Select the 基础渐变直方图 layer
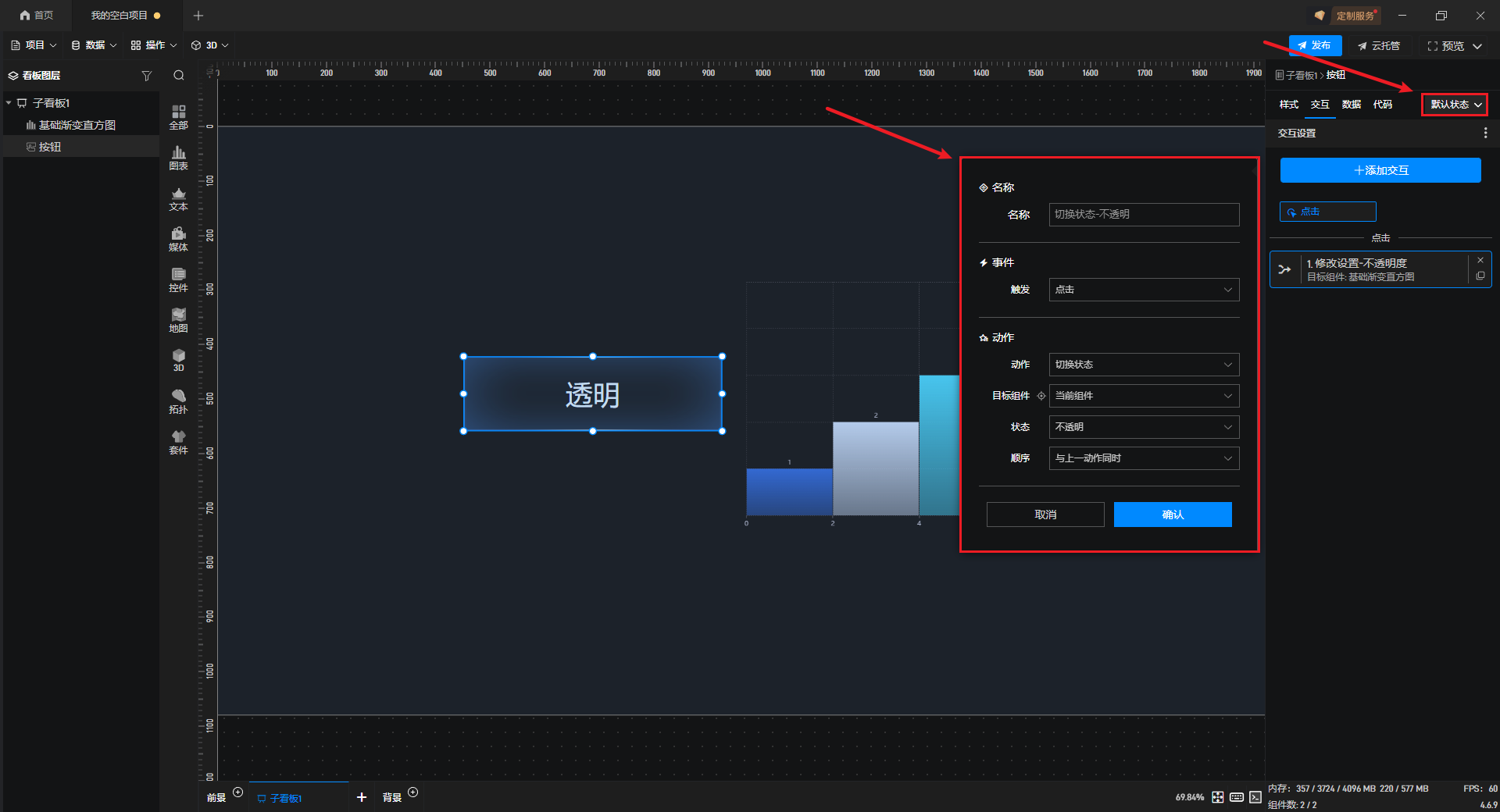1500x812 pixels. point(77,125)
